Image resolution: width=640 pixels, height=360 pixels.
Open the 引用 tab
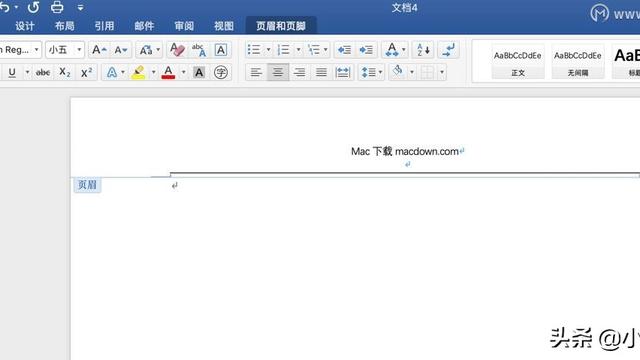(104, 26)
